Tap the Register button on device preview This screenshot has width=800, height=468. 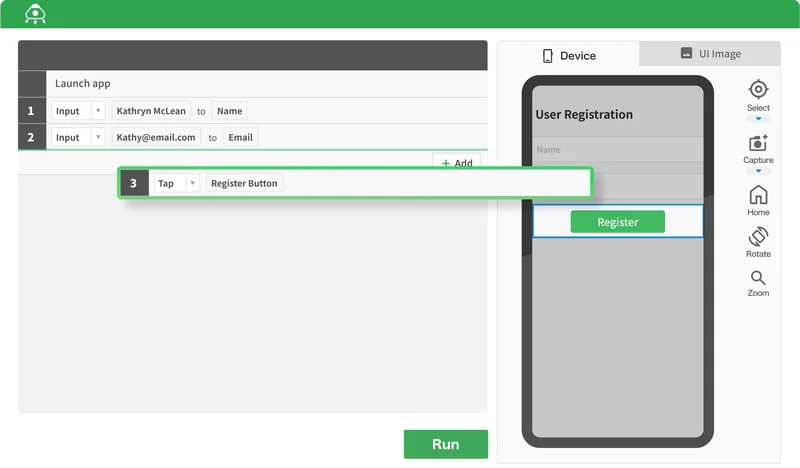[x=617, y=222]
